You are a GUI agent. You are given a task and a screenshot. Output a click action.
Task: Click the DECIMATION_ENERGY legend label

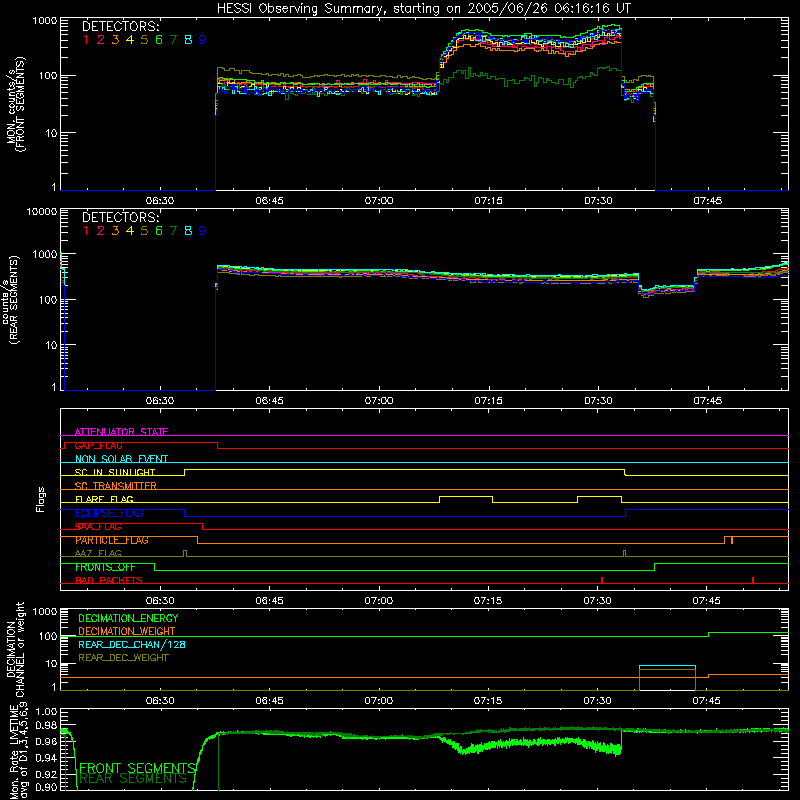tap(128, 618)
